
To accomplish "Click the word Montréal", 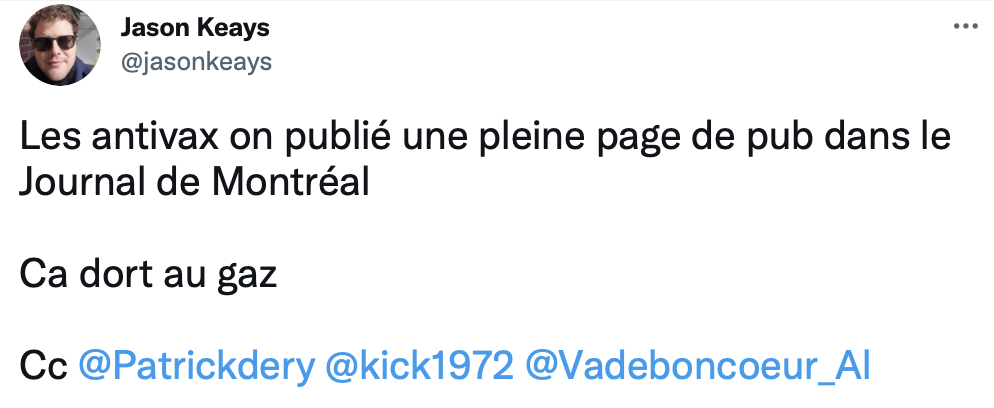I will click(290, 182).
